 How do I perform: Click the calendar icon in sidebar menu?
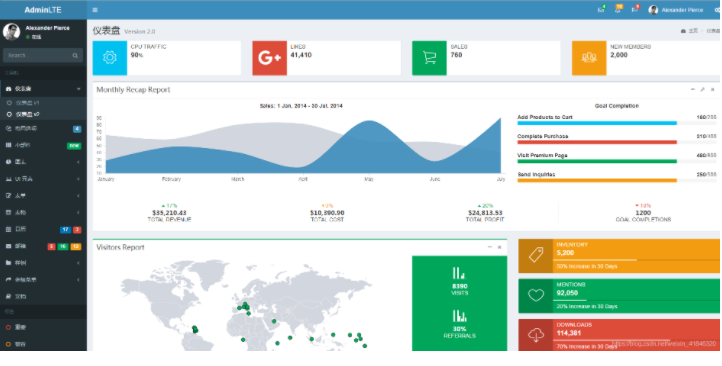click(x=8, y=229)
